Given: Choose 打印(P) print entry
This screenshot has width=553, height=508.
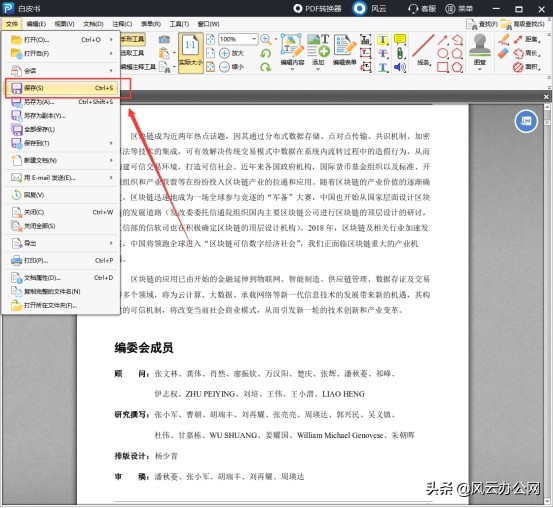Looking at the screenshot, I should (x=61, y=261).
